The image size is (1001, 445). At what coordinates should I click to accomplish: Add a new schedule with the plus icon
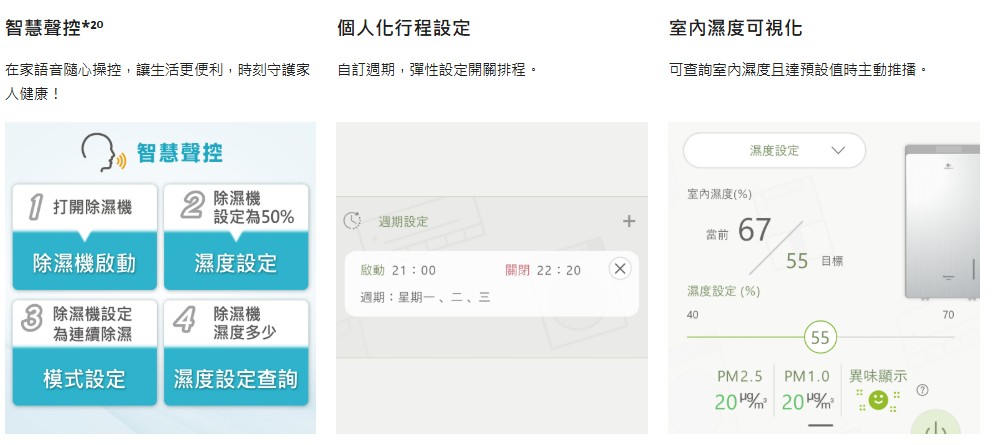[628, 221]
